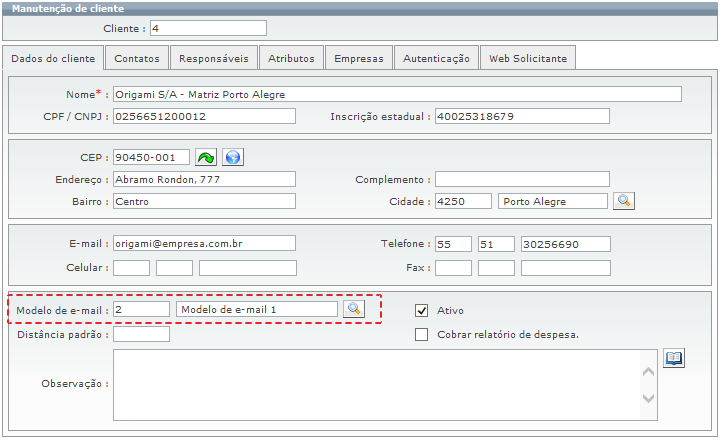Click Telefone country code field 55

(453, 244)
